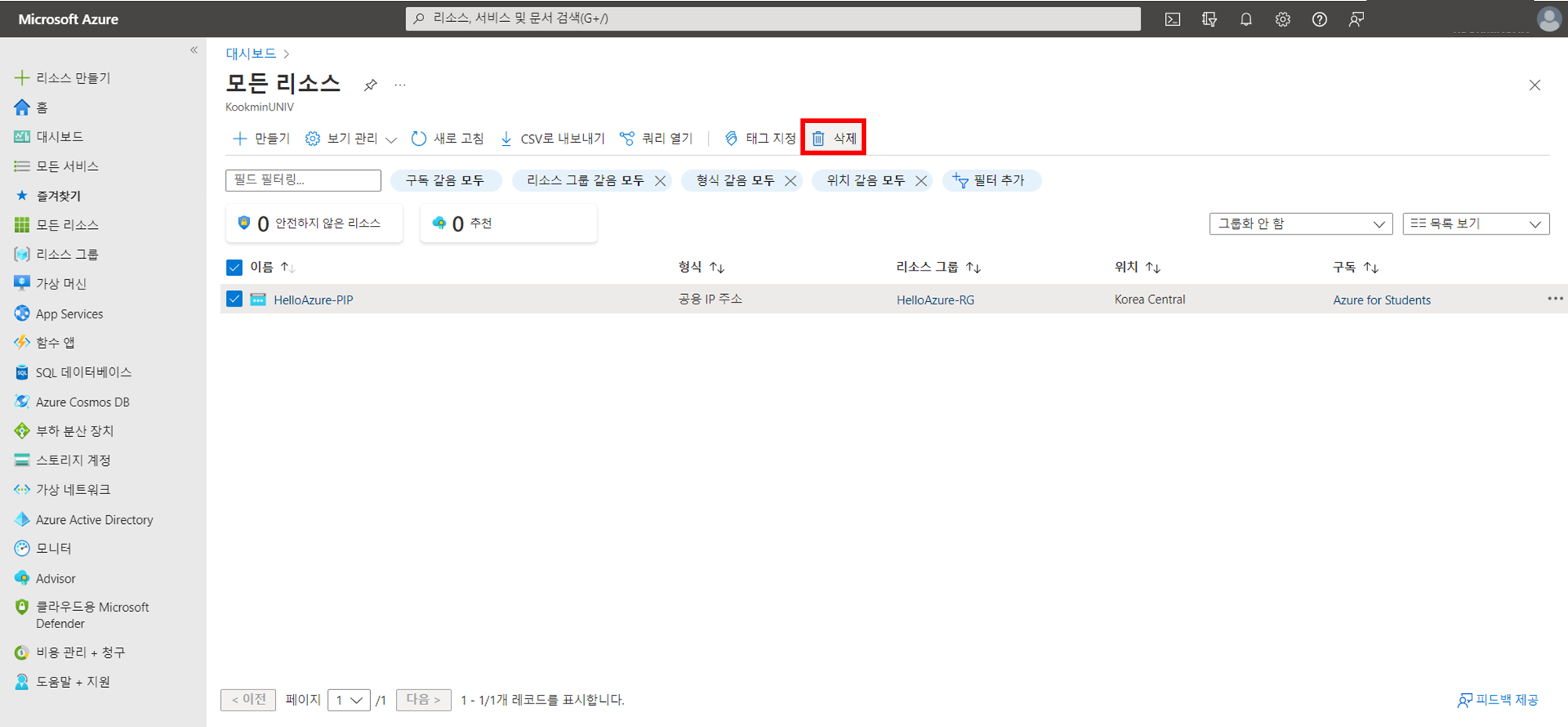
Task: Click the 필드 필터링 input box
Action: [303, 180]
